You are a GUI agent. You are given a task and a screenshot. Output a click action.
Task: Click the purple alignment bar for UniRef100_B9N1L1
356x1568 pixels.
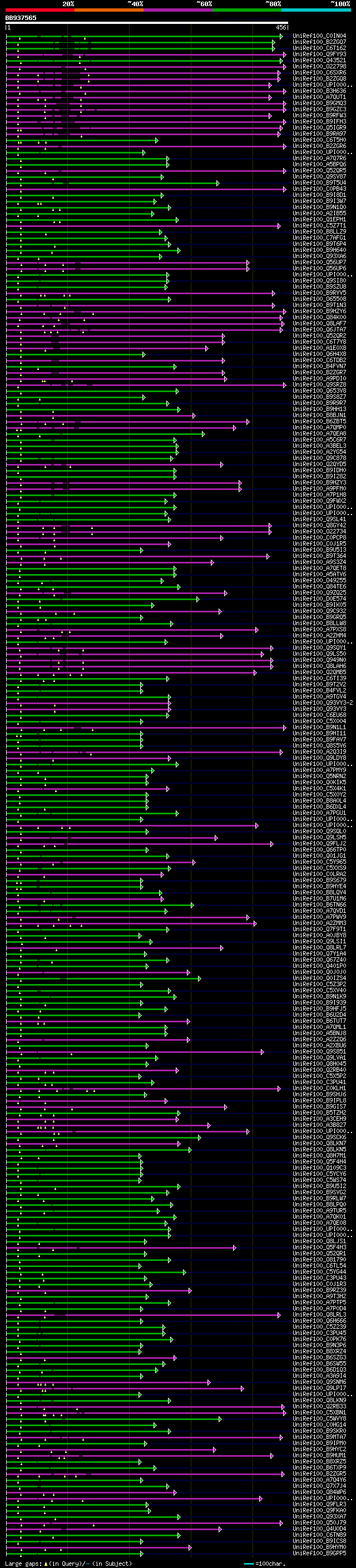point(146,728)
